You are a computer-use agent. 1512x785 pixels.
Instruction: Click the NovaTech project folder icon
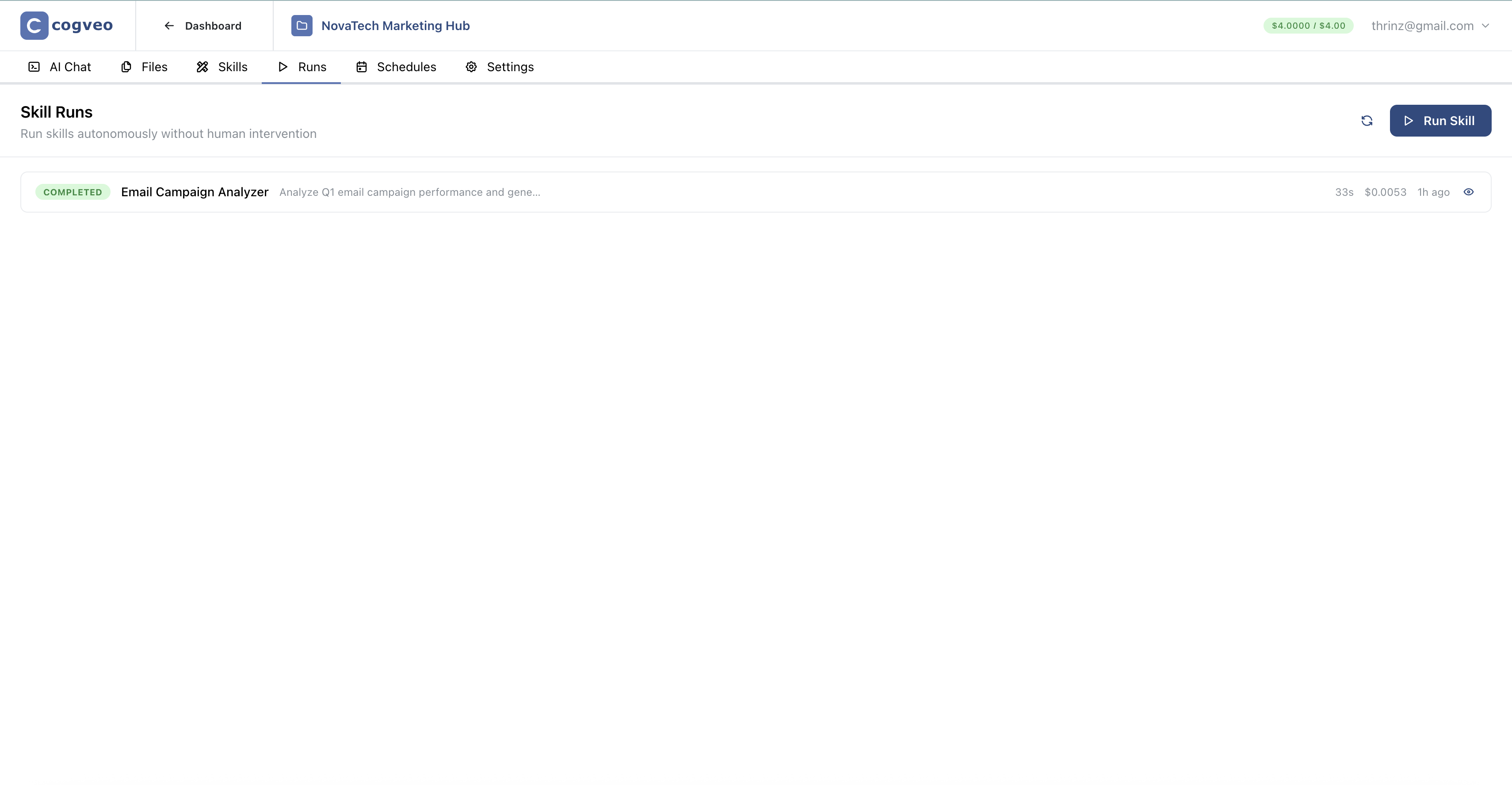[x=302, y=25]
